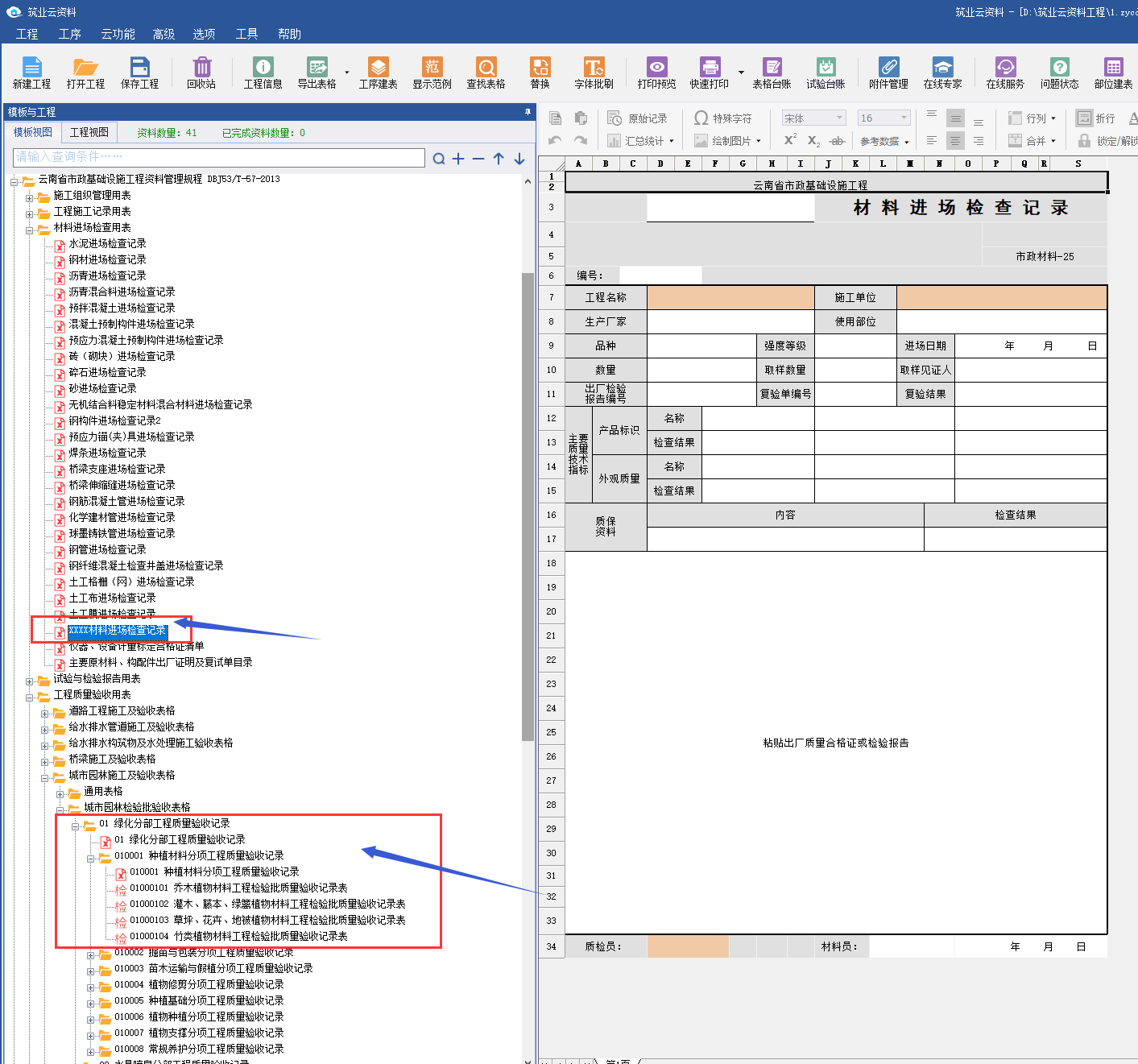Click the template tree vertical scrollbar
This screenshot has height=1064, width=1138.
pos(528,507)
